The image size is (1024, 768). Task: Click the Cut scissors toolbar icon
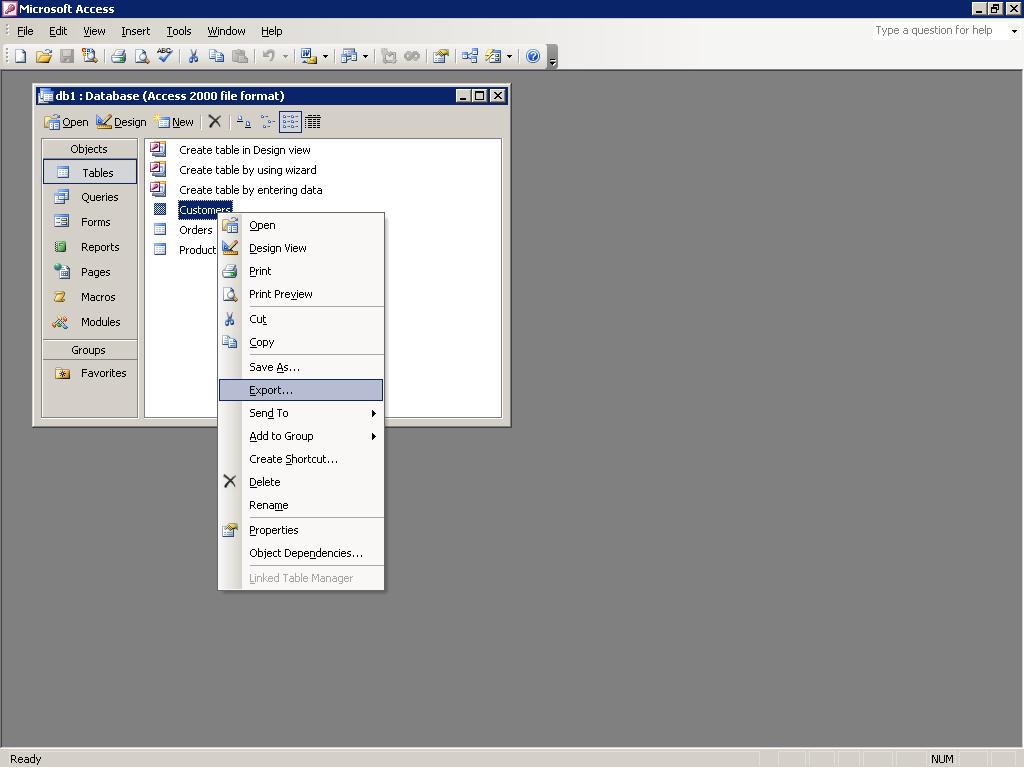click(x=193, y=56)
